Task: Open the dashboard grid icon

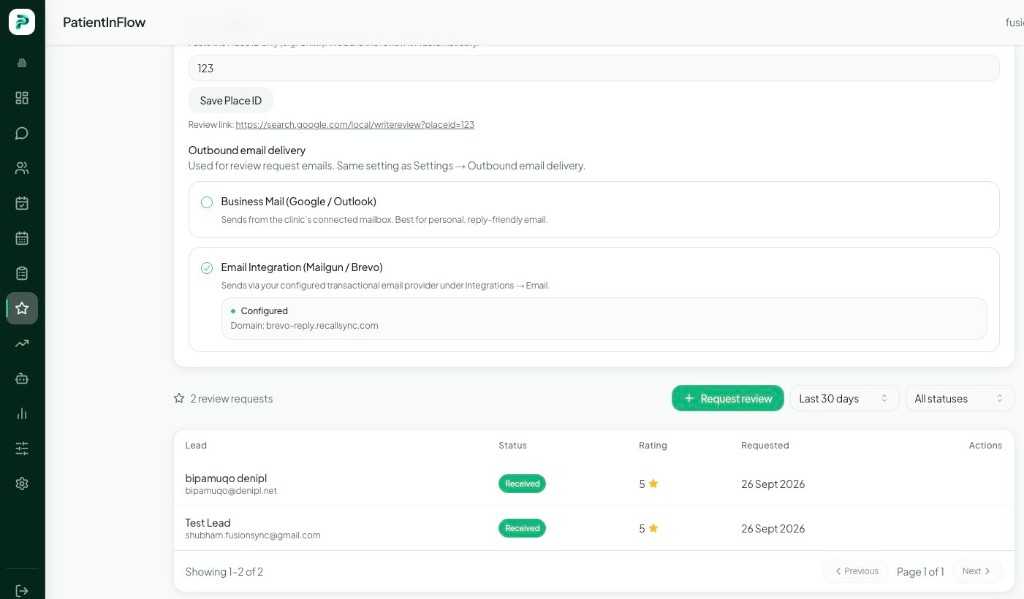Action: pyautogui.click(x=22, y=98)
